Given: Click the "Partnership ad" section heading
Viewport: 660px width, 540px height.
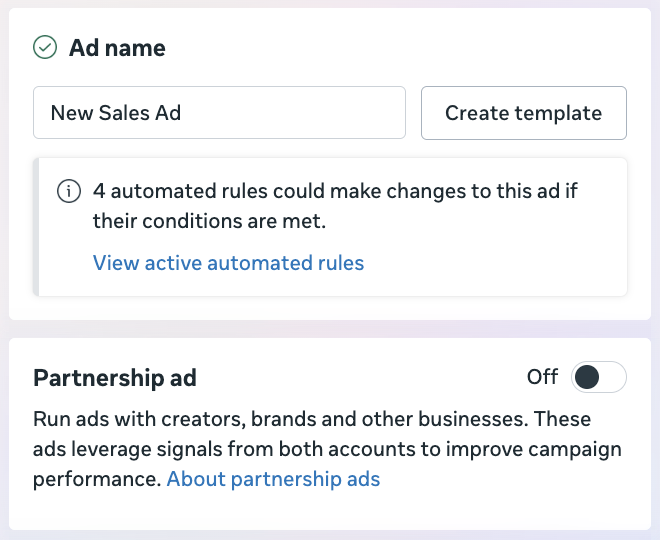Looking at the screenshot, I should click(115, 378).
